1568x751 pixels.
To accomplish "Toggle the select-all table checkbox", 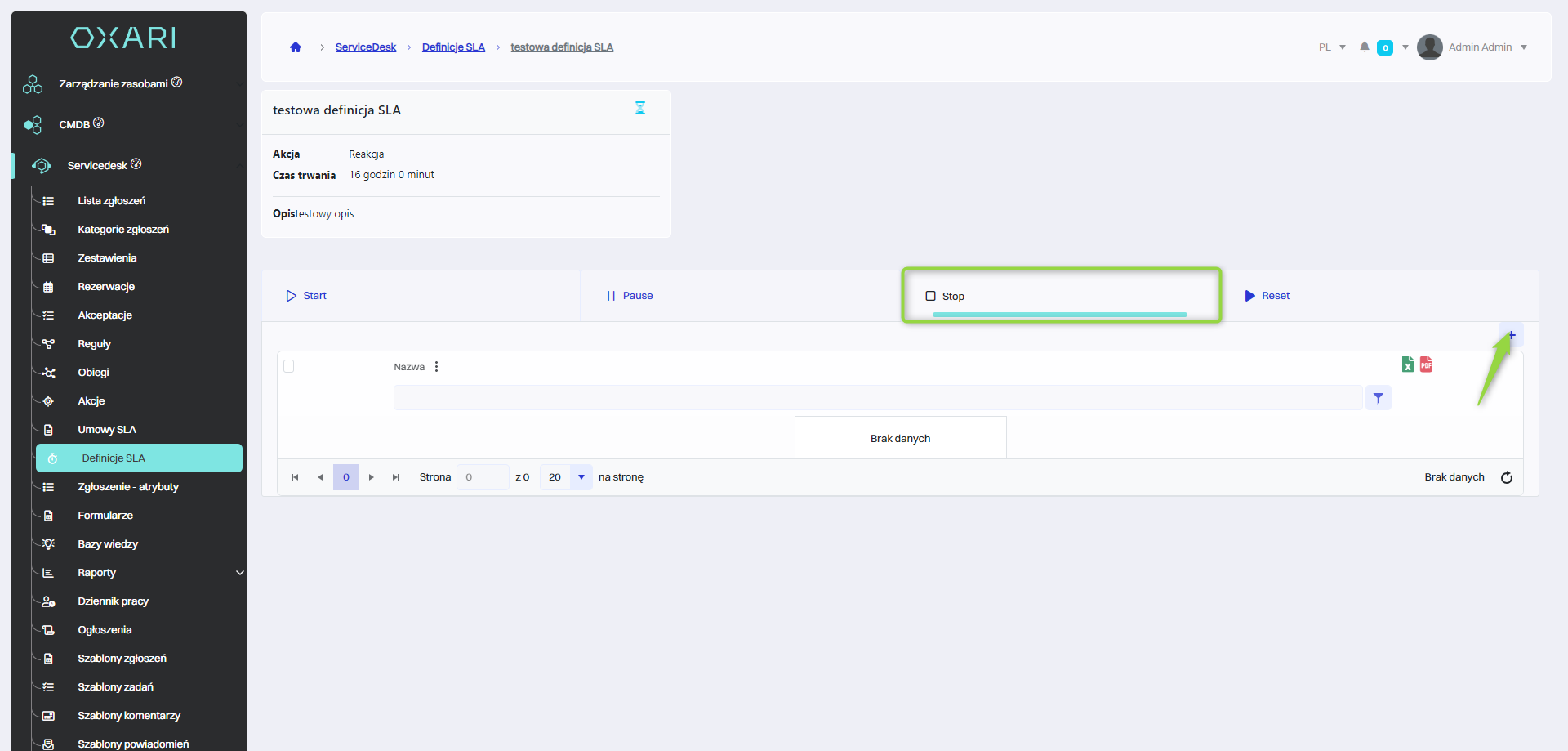I will coord(289,366).
